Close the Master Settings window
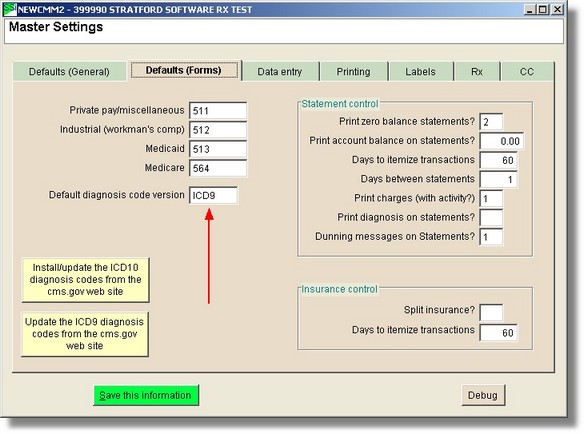This screenshot has height=434, width=584. (x=557, y=9)
